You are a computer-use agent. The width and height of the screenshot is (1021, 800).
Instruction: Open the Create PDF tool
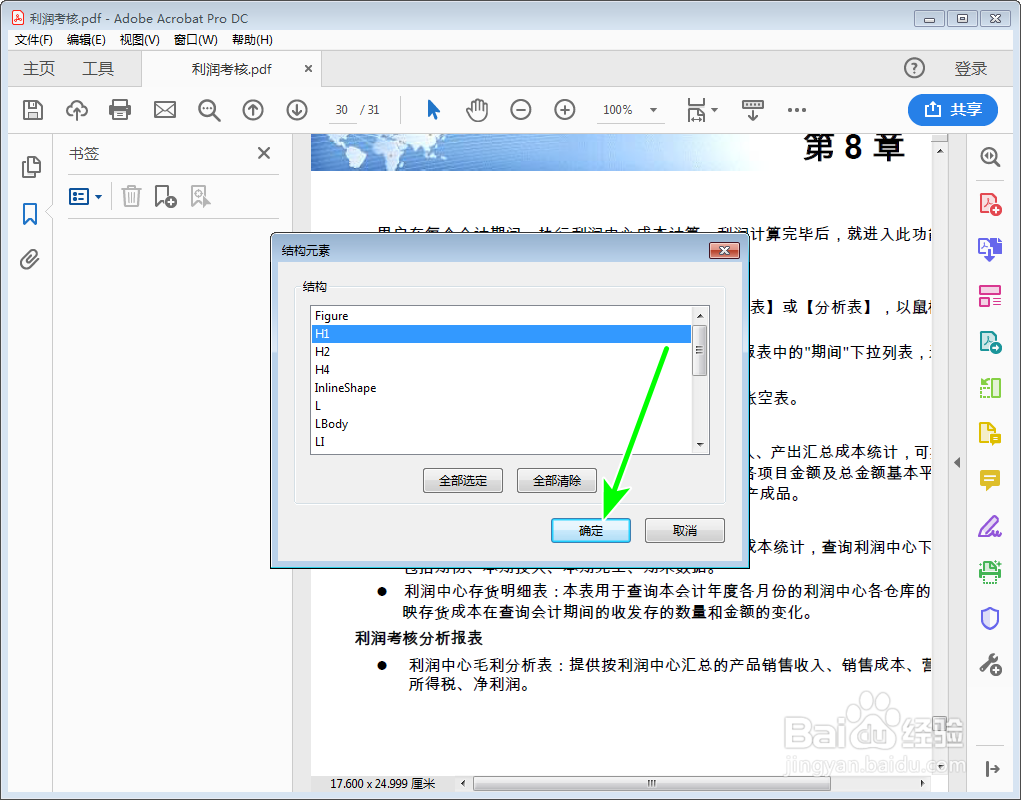pos(990,204)
